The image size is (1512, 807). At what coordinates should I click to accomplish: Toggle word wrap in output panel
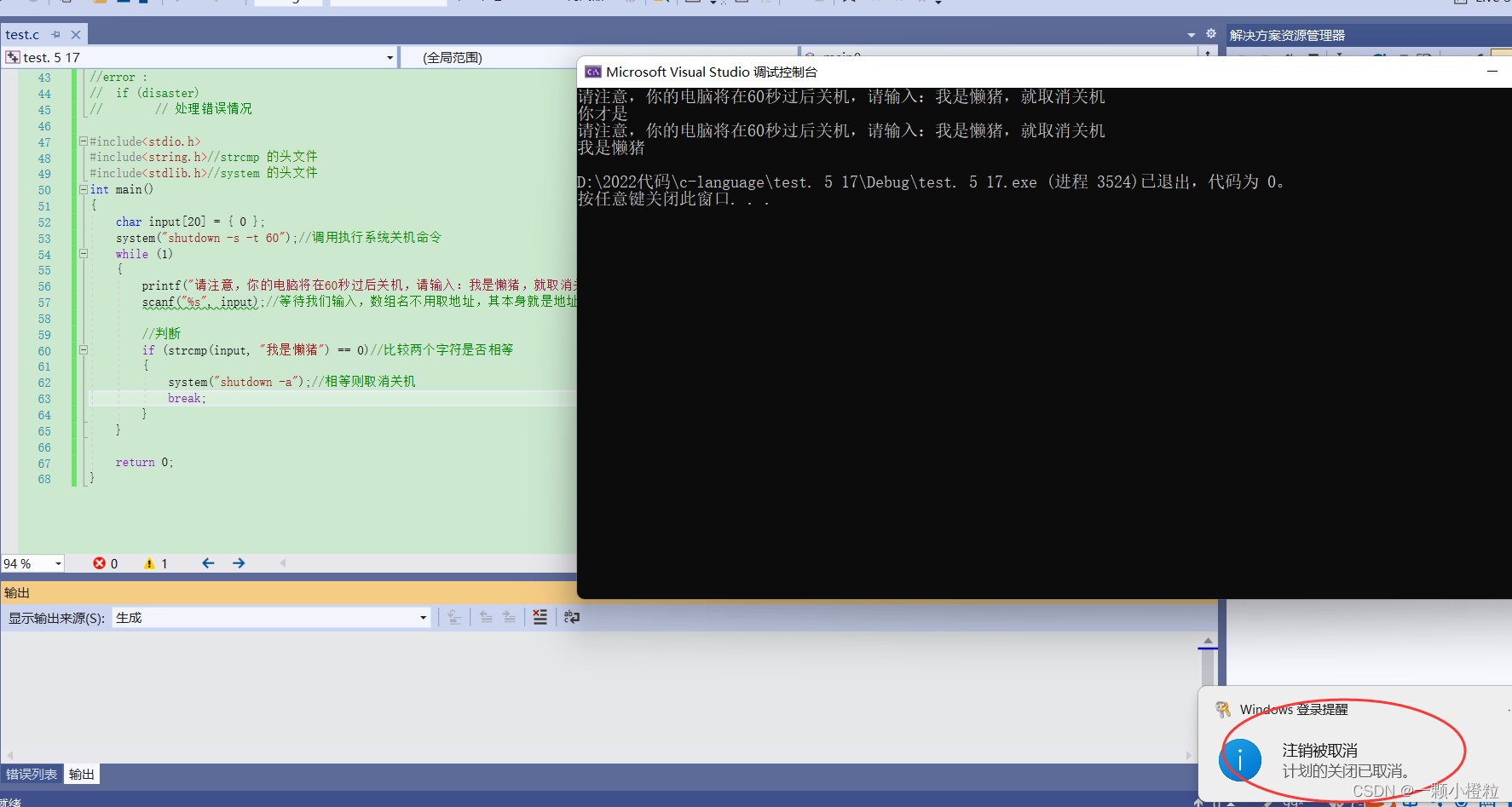[572, 617]
